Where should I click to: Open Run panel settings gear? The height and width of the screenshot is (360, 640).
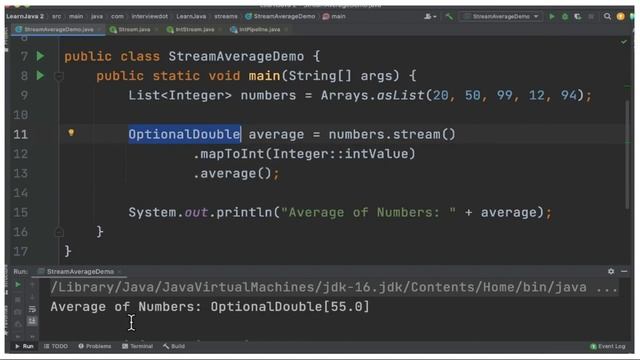pos(611,271)
